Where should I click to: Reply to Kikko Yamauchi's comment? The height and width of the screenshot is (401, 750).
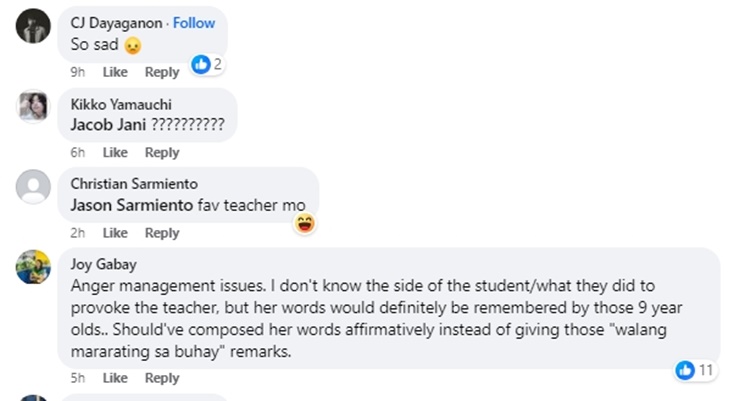(162, 153)
